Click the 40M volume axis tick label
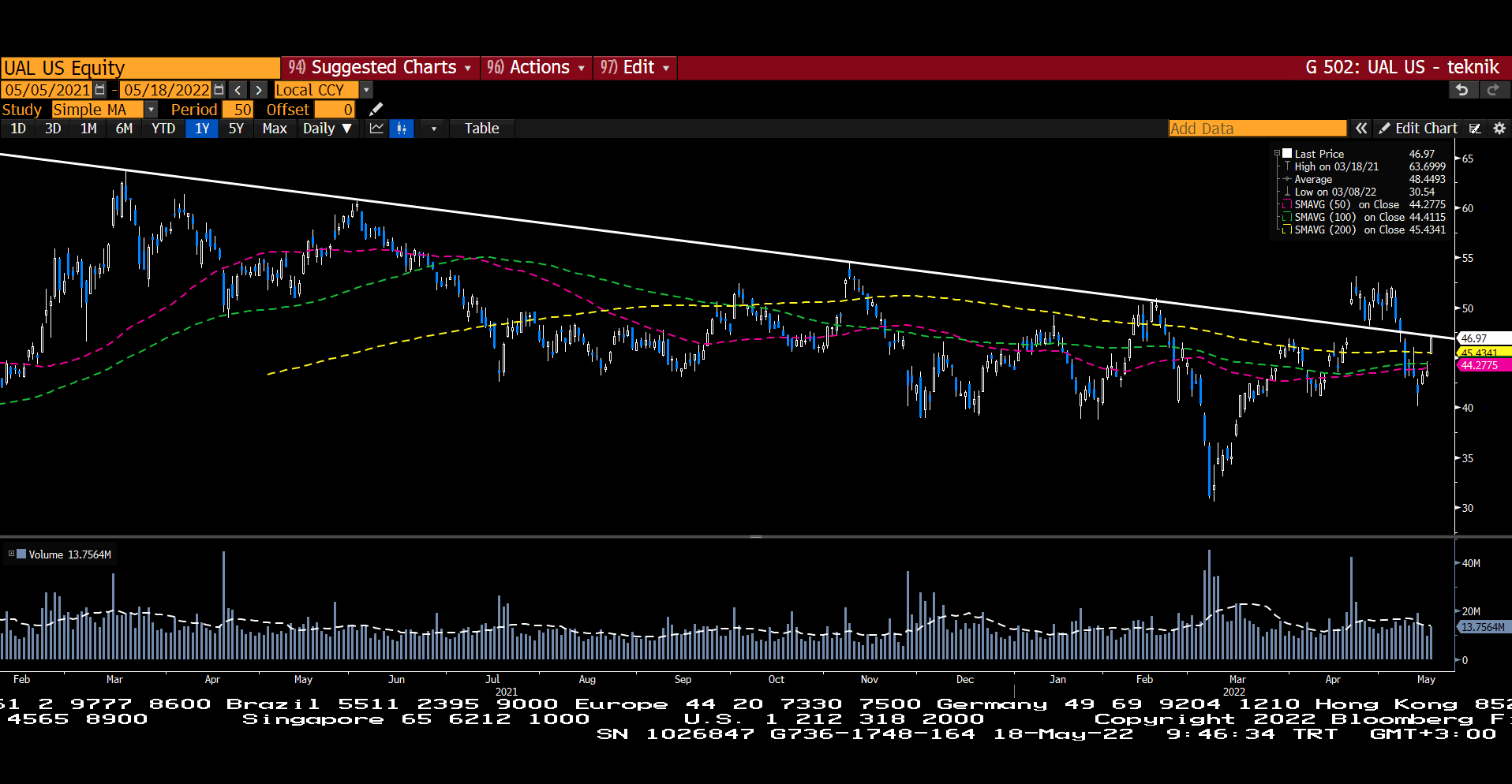 [1471, 563]
